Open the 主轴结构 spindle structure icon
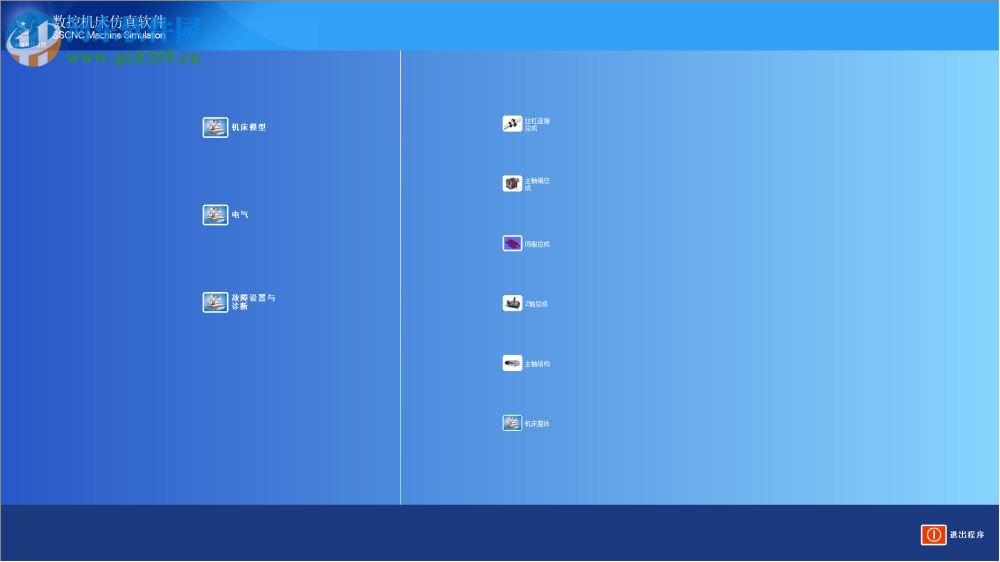 (512, 364)
